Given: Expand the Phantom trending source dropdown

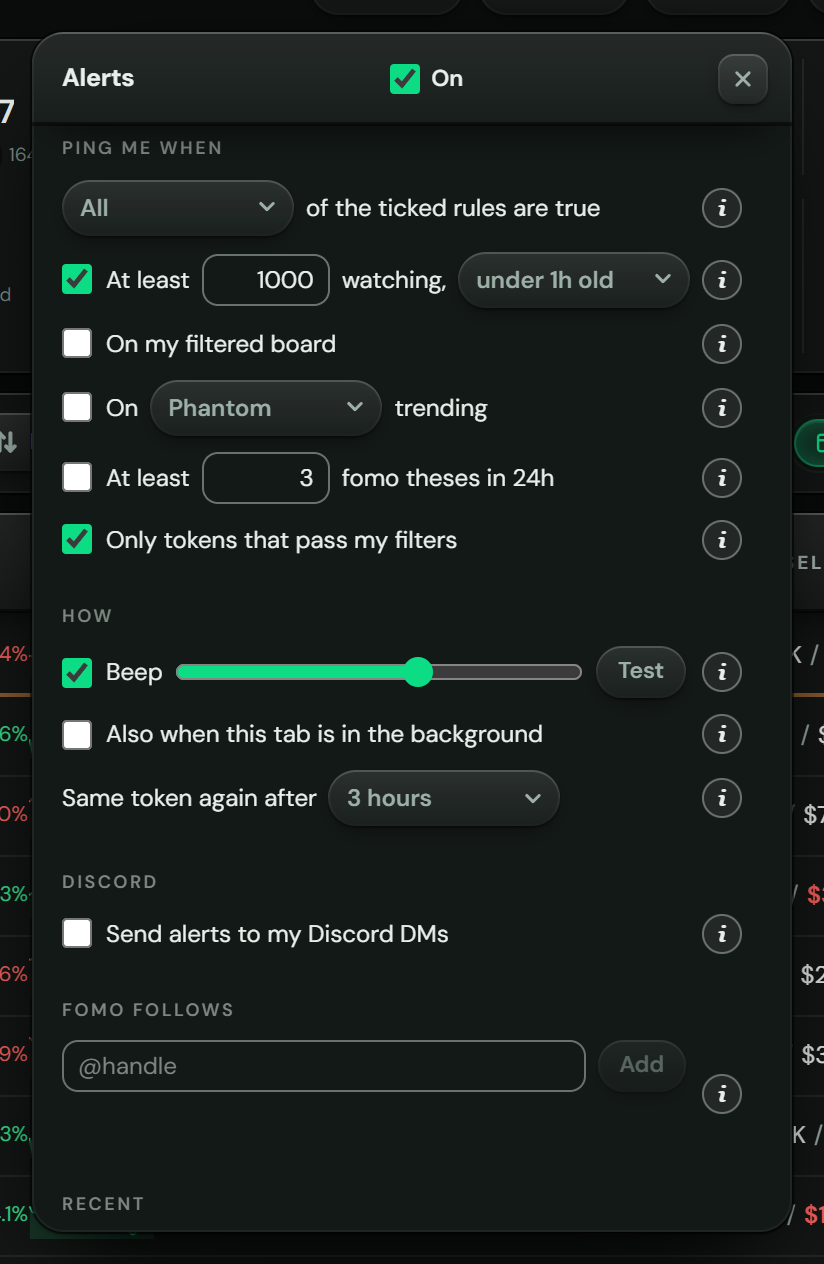Looking at the screenshot, I should [x=266, y=408].
